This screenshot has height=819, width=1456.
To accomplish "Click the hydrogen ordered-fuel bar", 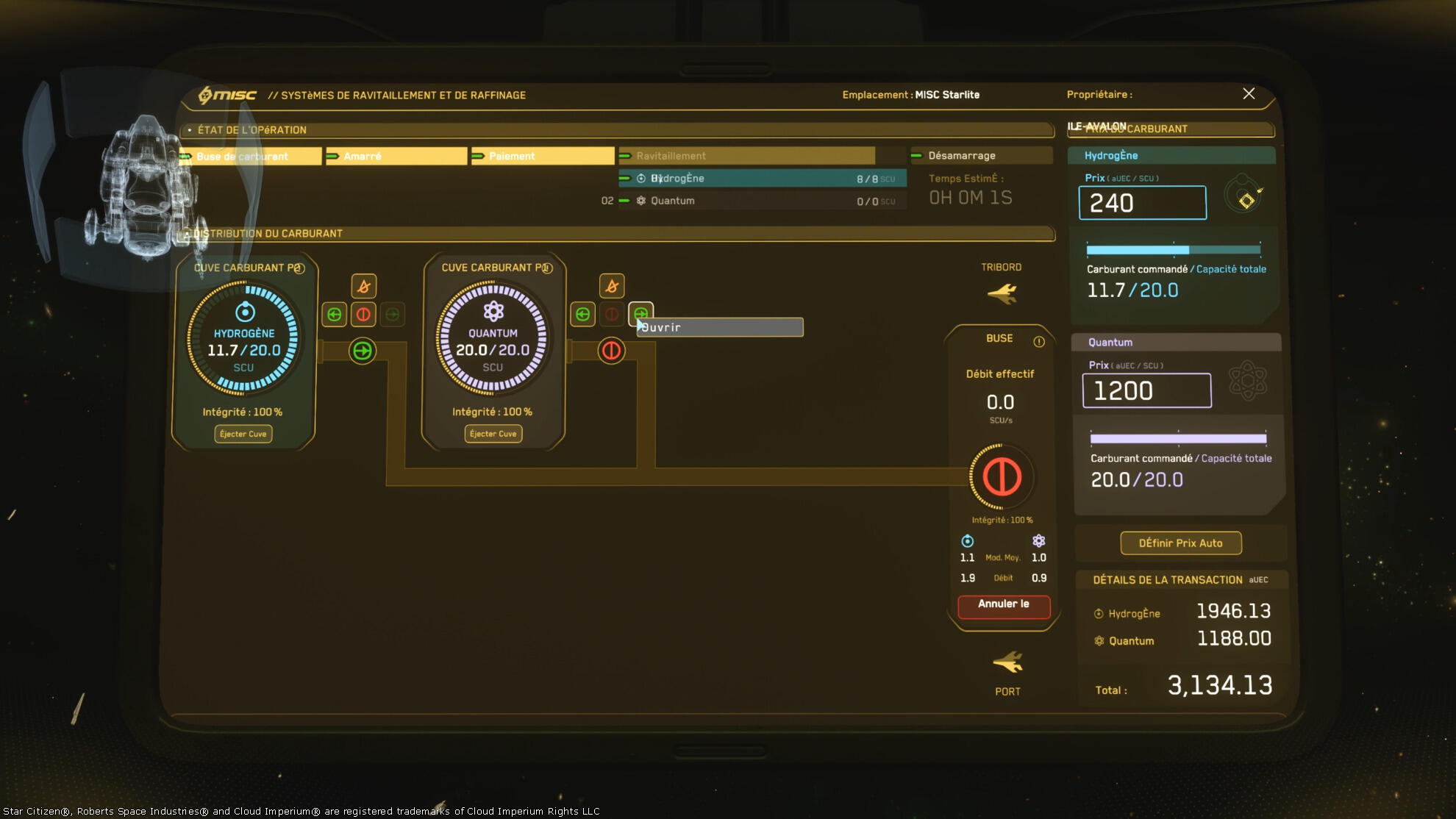I will [x=1174, y=250].
